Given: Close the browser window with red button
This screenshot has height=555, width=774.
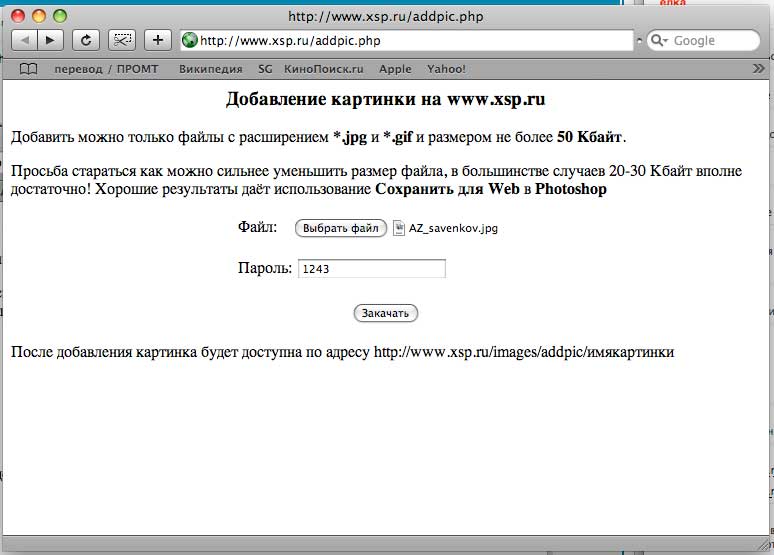Looking at the screenshot, I should tap(18, 16).
